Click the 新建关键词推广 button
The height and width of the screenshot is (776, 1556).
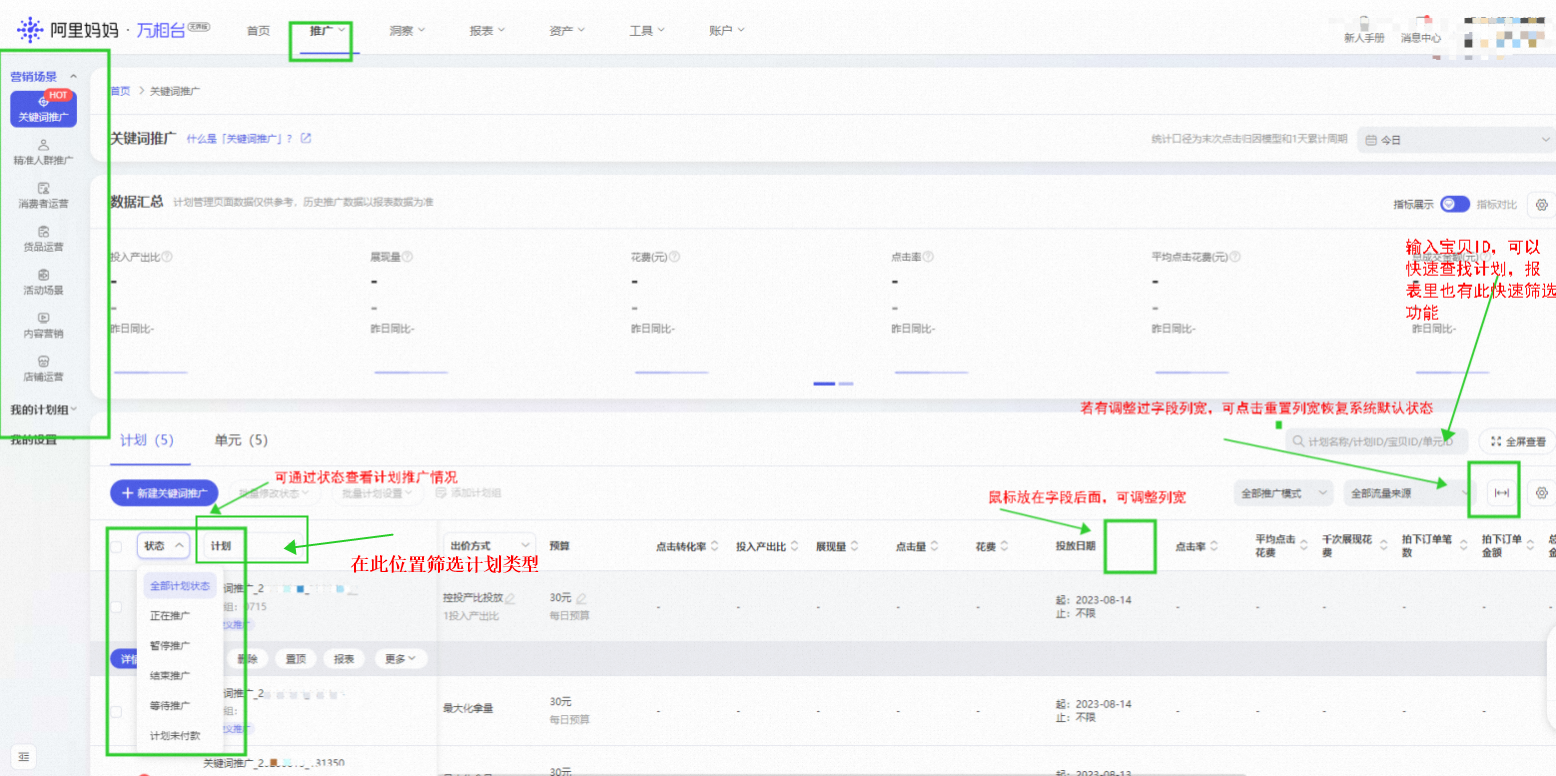164,493
